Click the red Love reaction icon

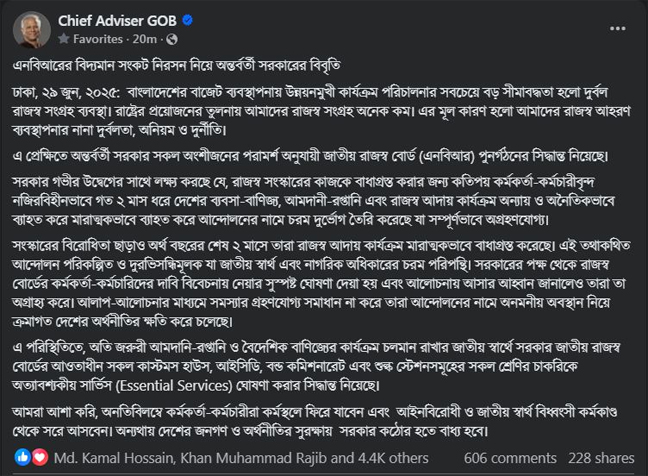pyautogui.click(x=40, y=457)
